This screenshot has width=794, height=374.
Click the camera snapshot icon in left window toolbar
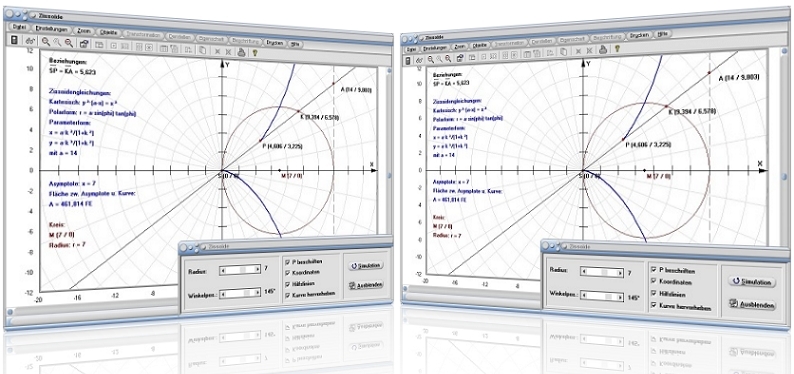84,45
